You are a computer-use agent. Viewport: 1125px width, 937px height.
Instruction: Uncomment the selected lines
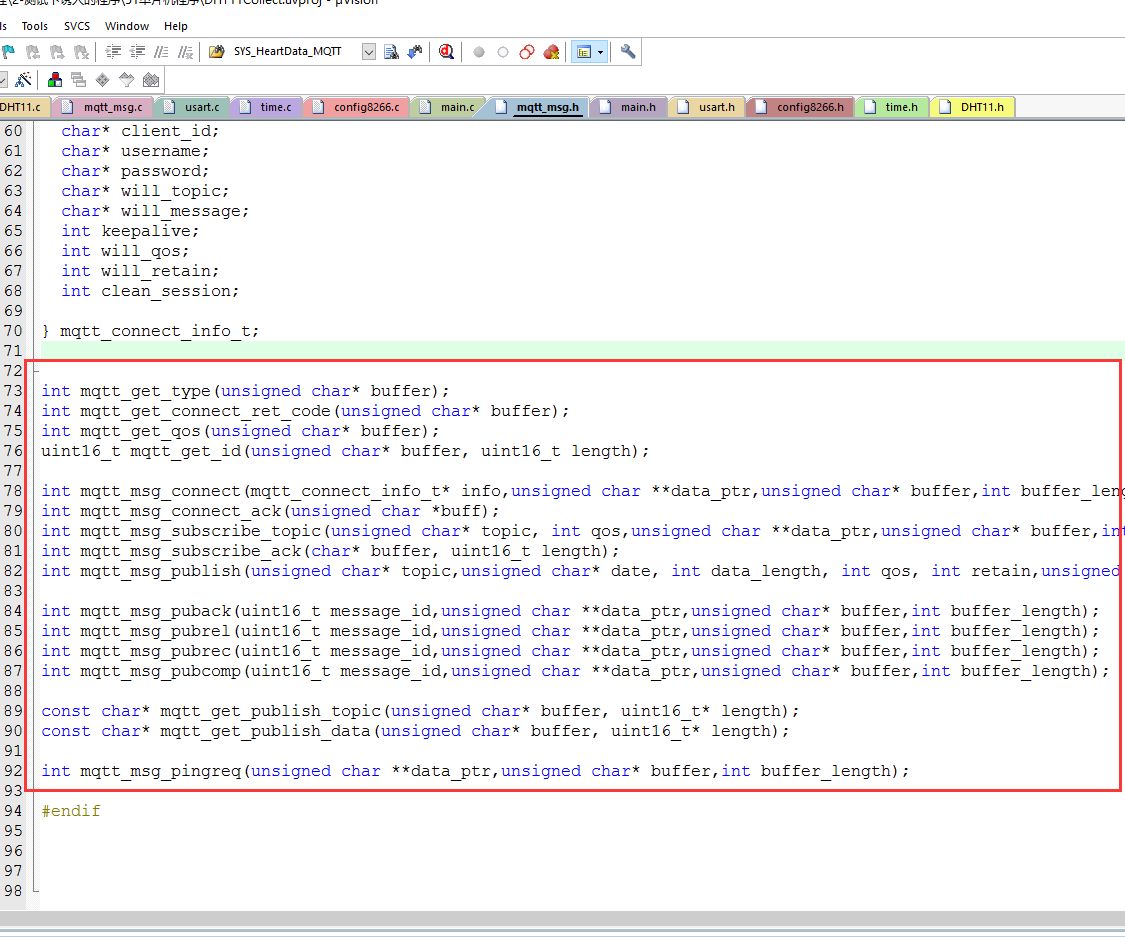pyautogui.click(x=186, y=52)
